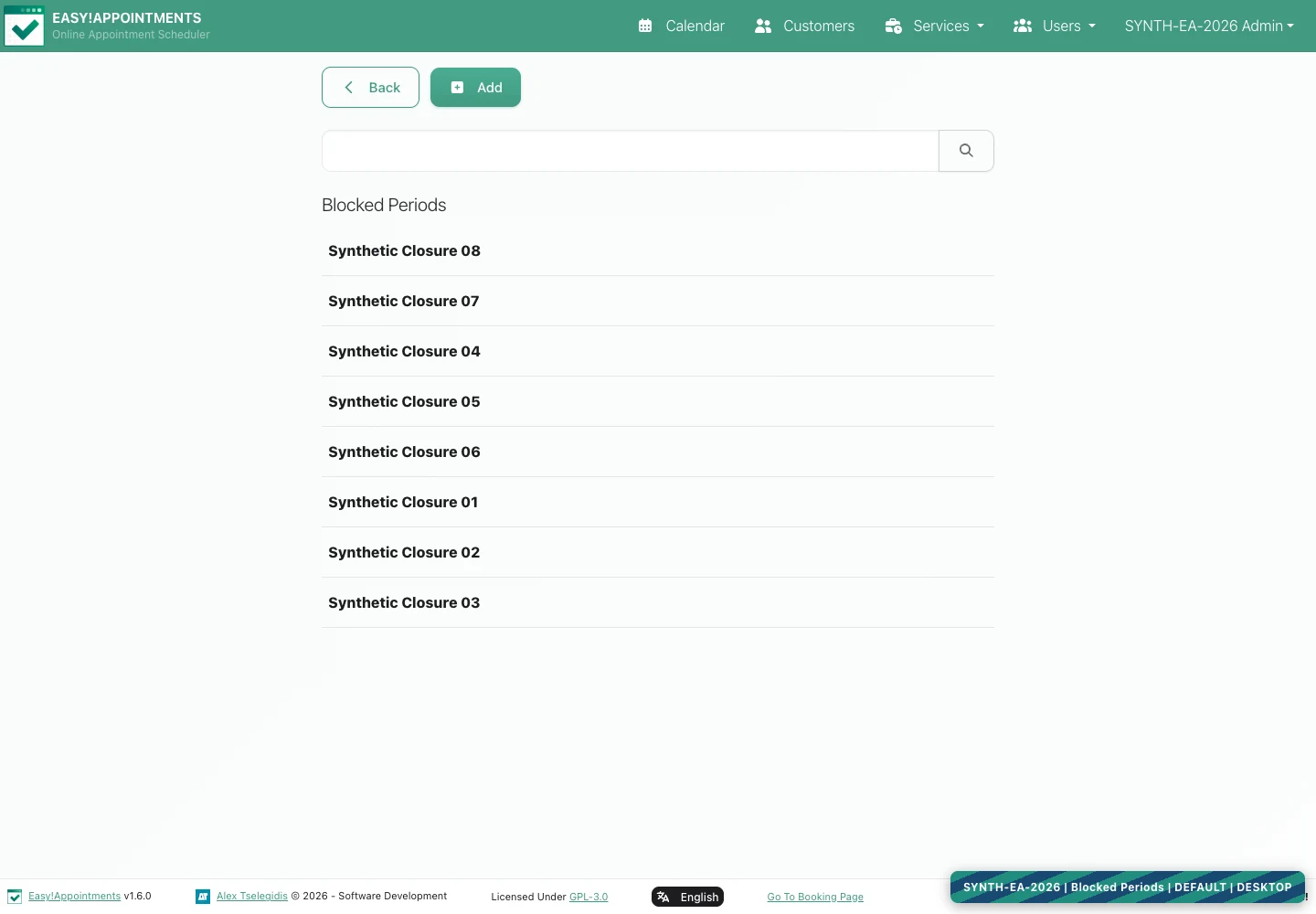Go back with the Back button
The height and width of the screenshot is (914, 1316).
(x=370, y=87)
